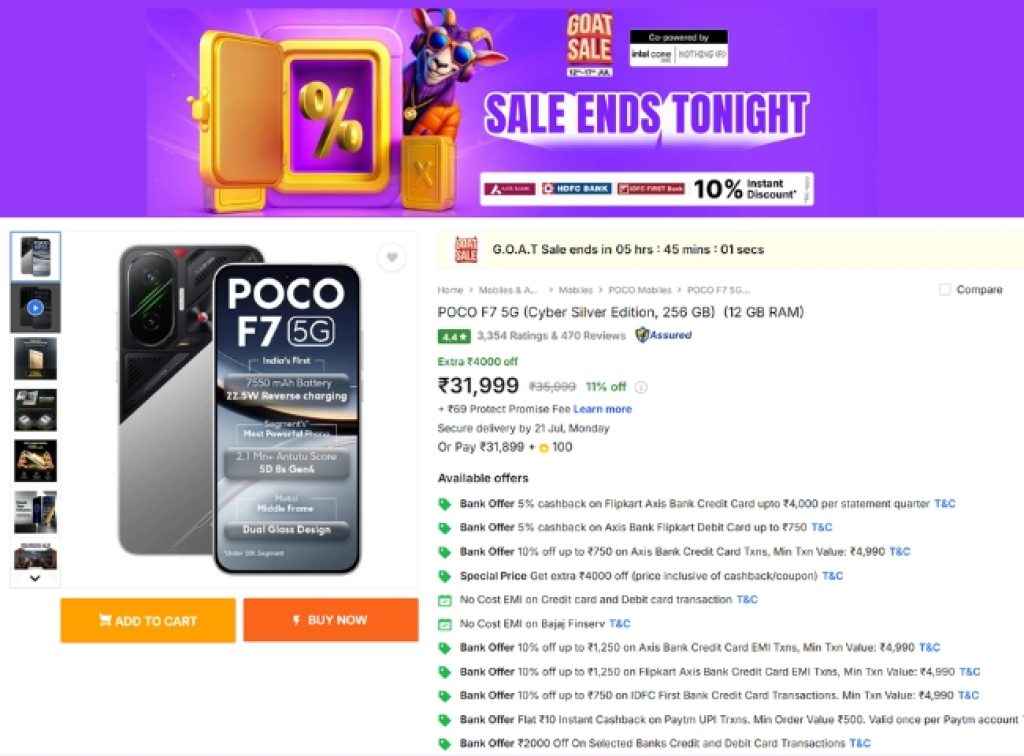The width and height of the screenshot is (1024, 756).
Task: Open T&C for the Special Price offer
Action: (x=832, y=576)
